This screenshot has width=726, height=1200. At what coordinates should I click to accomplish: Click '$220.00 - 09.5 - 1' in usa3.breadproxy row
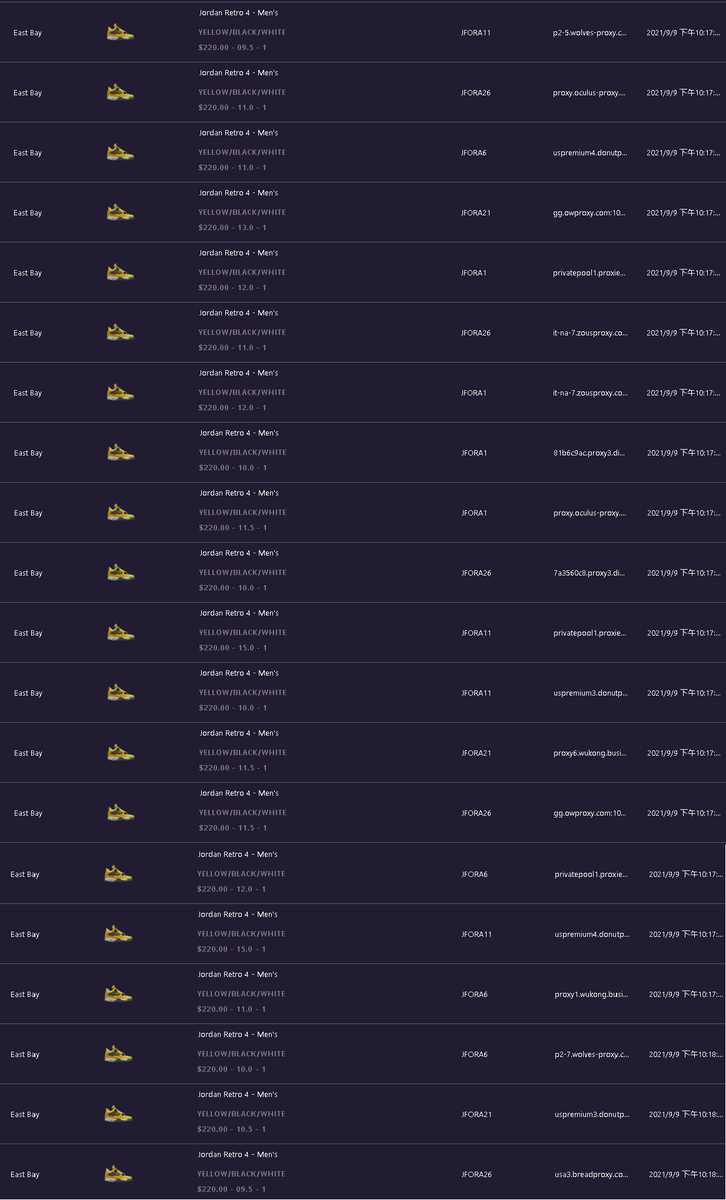pos(231,1189)
